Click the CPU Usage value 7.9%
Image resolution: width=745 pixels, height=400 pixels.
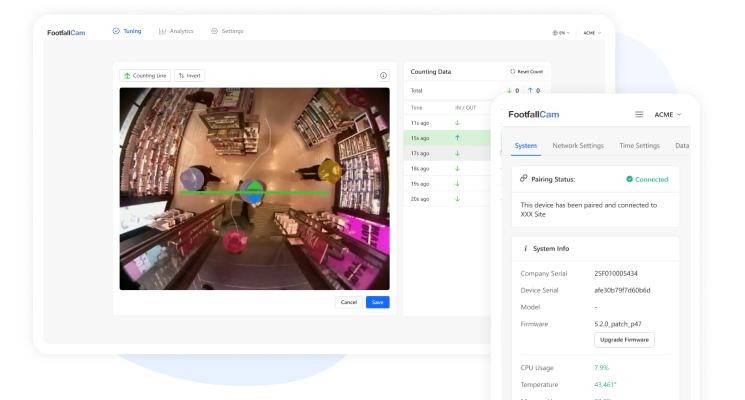[601, 368]
